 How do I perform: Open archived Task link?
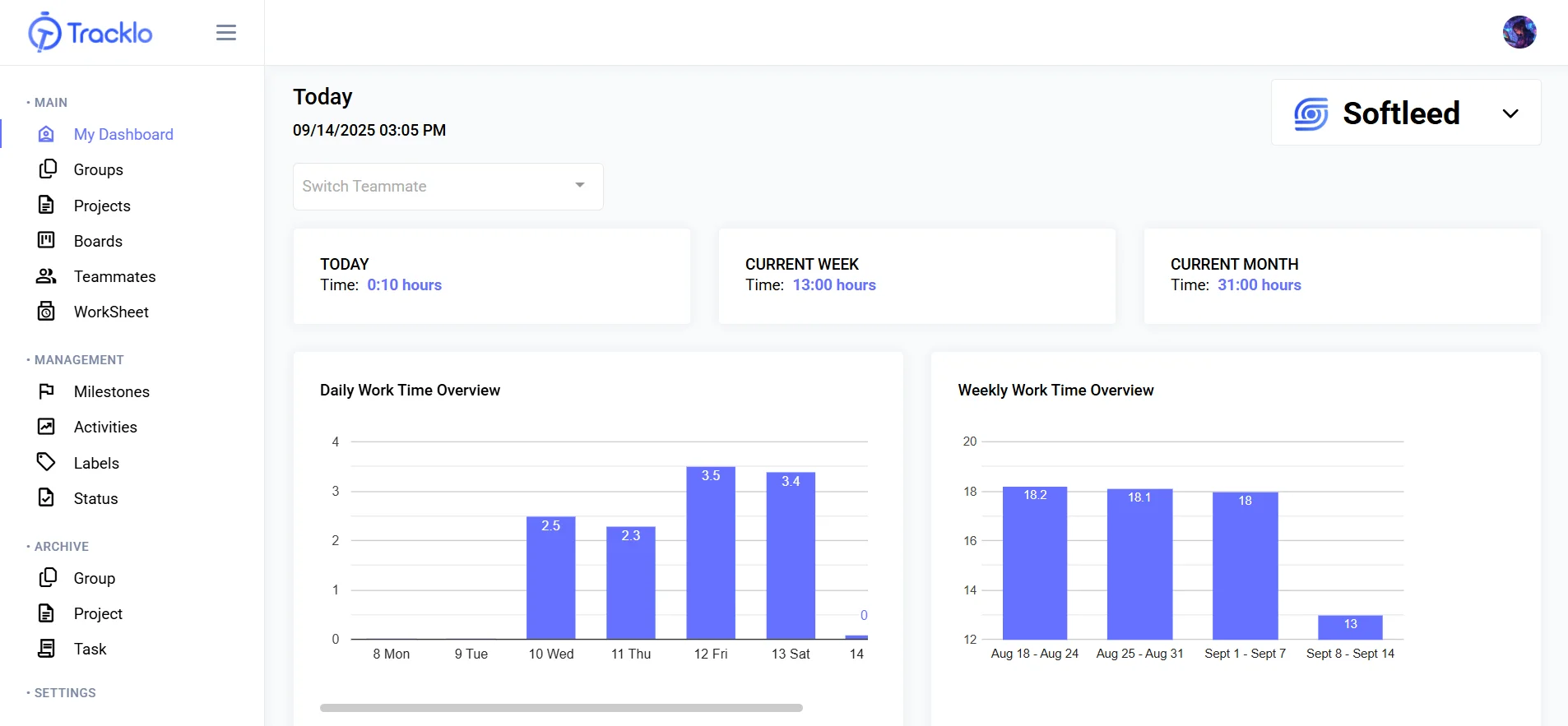(x=90, y=649)
